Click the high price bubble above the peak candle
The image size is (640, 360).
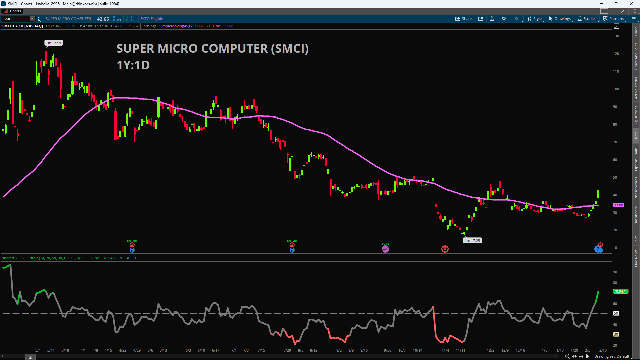(x=53, y=43)
